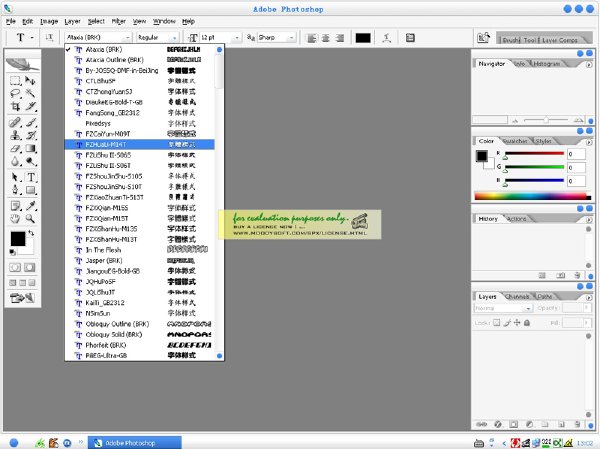Open Color panel flyout menu
Image resolution: width=600 pixels, height=449 pixels.
(589, 142)
